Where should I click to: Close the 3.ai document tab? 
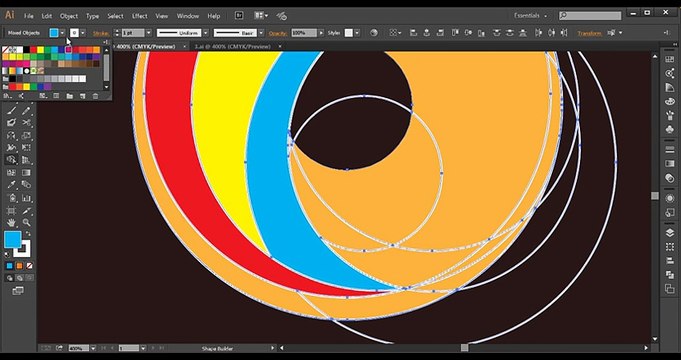[280, 46]
